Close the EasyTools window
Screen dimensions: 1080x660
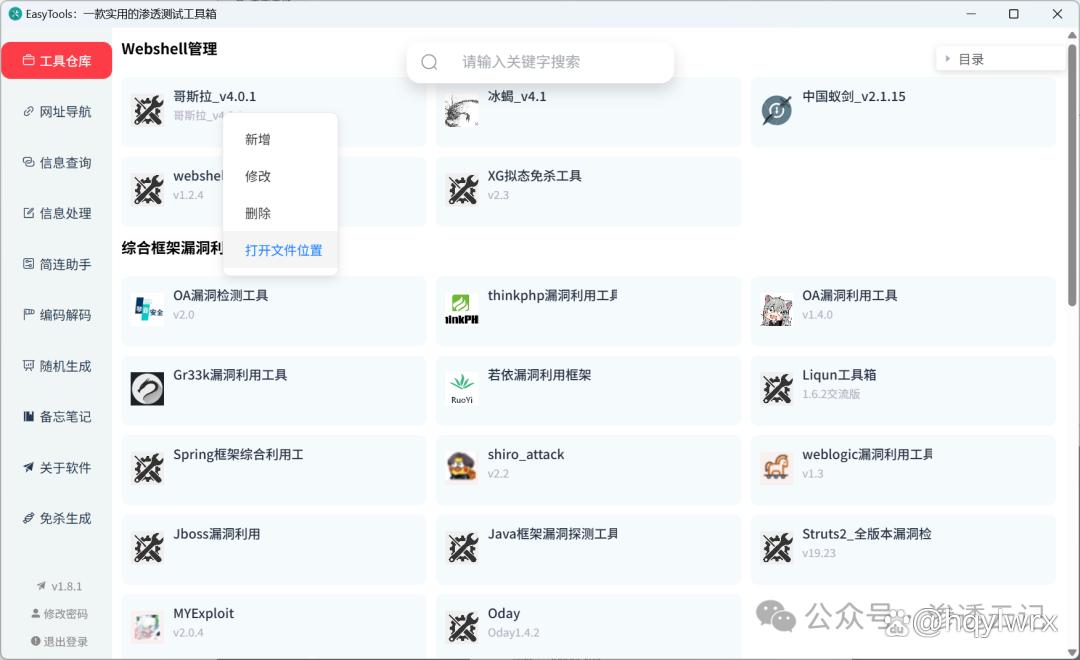coord(1057,14)
